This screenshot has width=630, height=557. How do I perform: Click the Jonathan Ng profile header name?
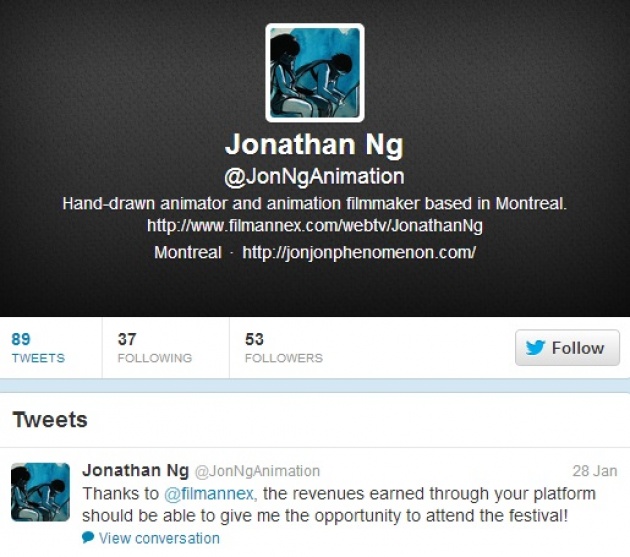click(314, 145)
